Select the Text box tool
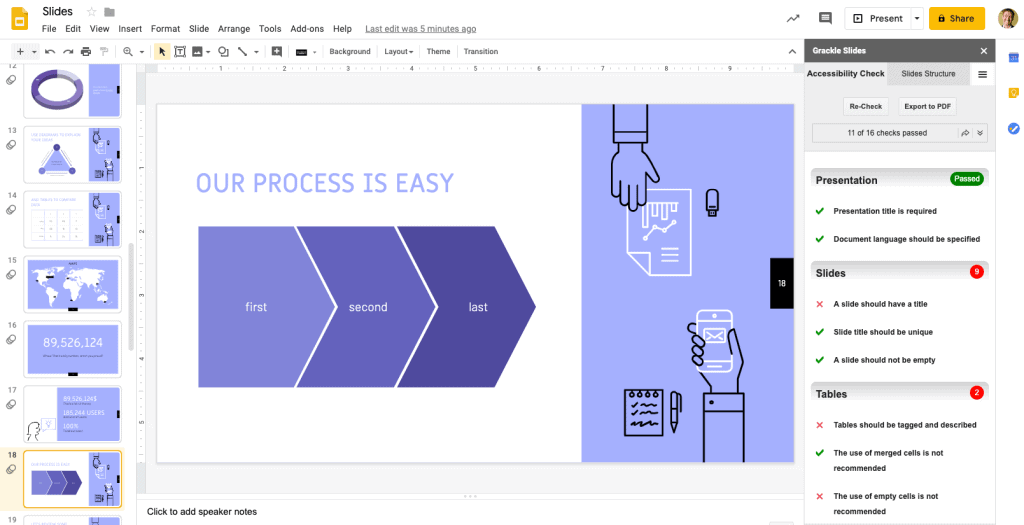This screenshot has width=1024, height=525. (180, 52)
